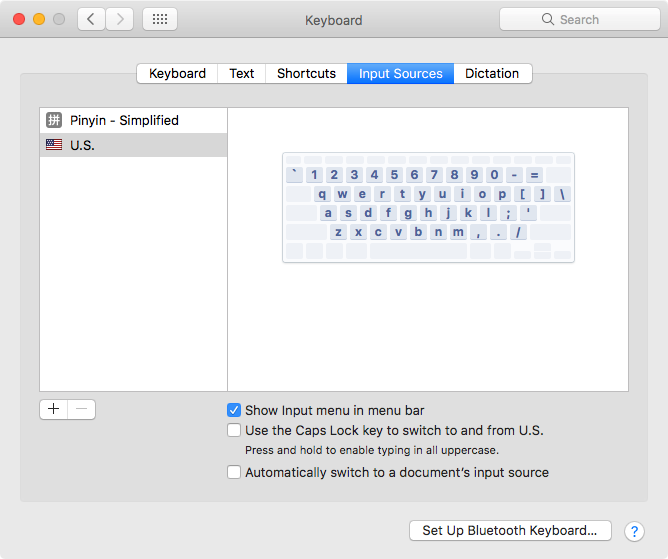
Task: Add a new input source with plus
Action: tap(54, 409)
